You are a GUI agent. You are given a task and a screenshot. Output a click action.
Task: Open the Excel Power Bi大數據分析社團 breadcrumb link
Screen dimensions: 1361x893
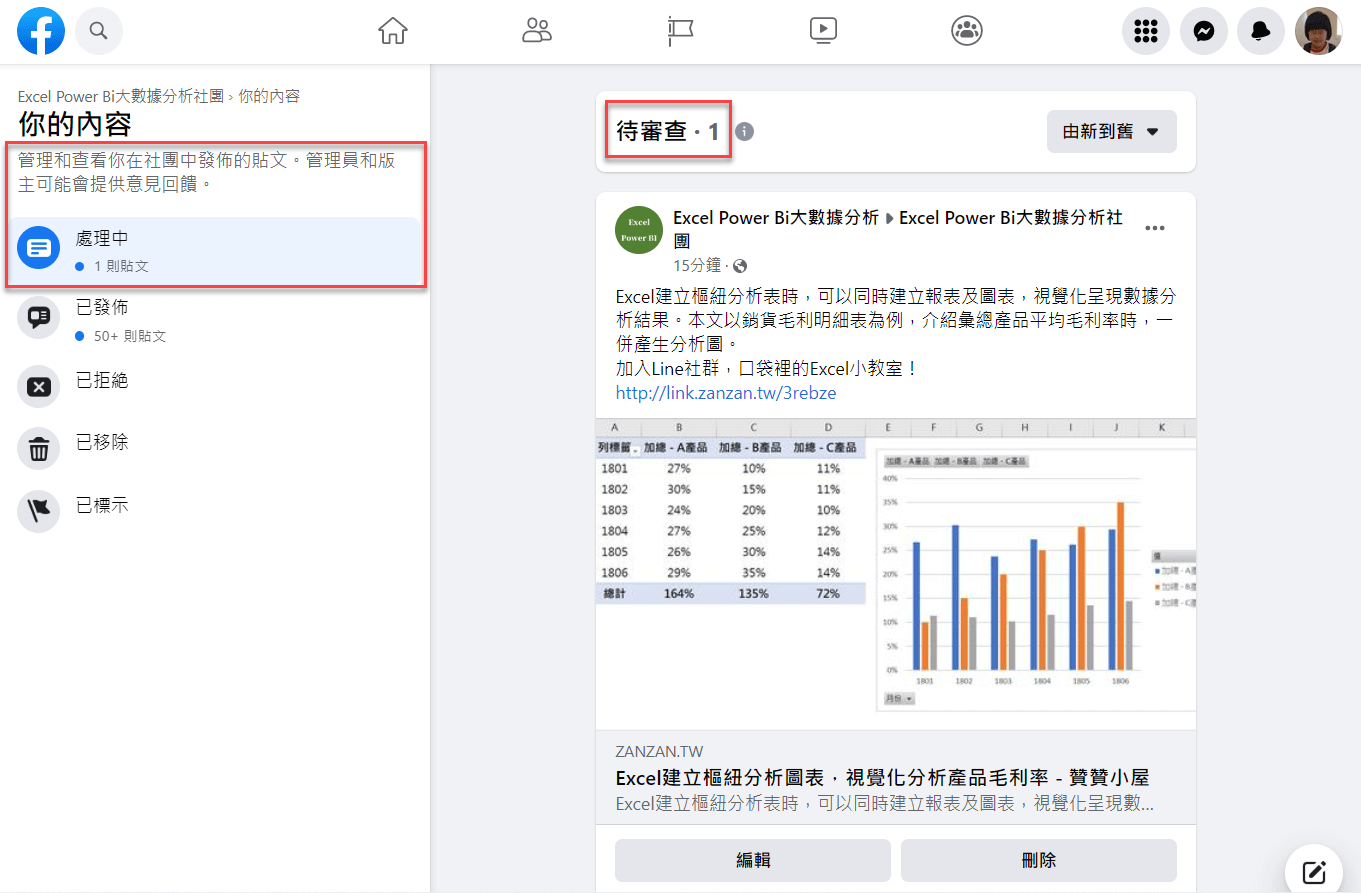[120, 97]
